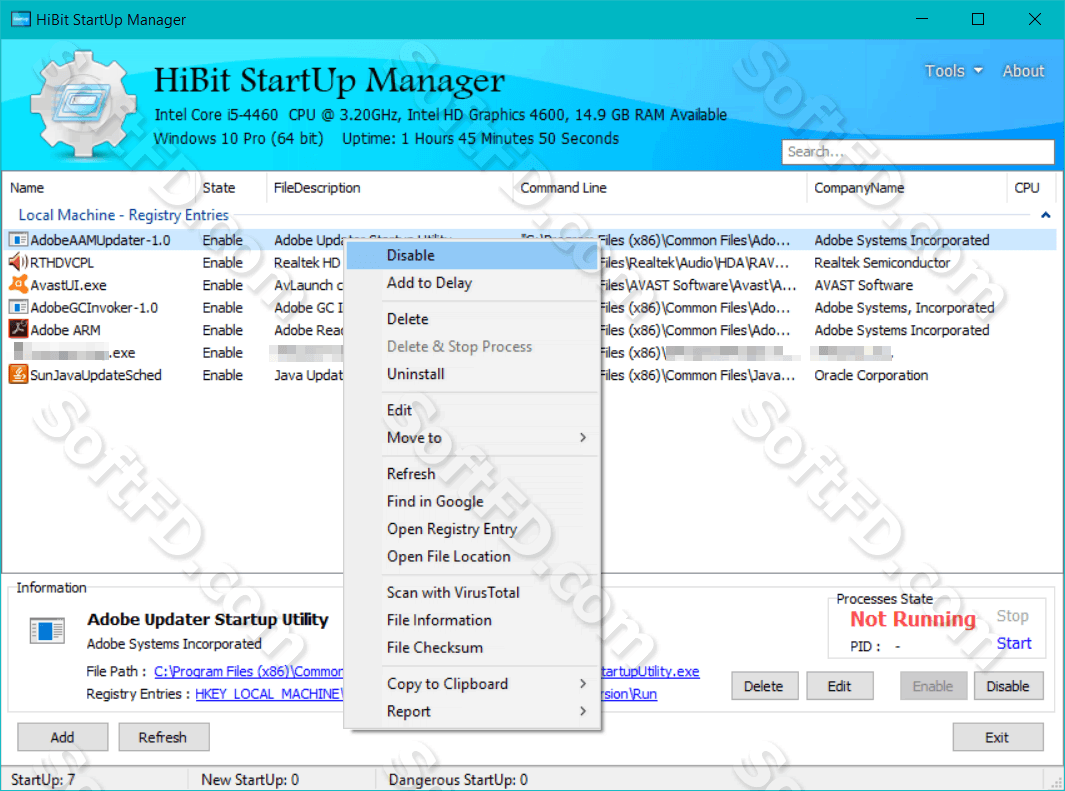The image size is (1065, 791).
Task: Select the AvastUI.exe entry text
Action: pos(69,285)
